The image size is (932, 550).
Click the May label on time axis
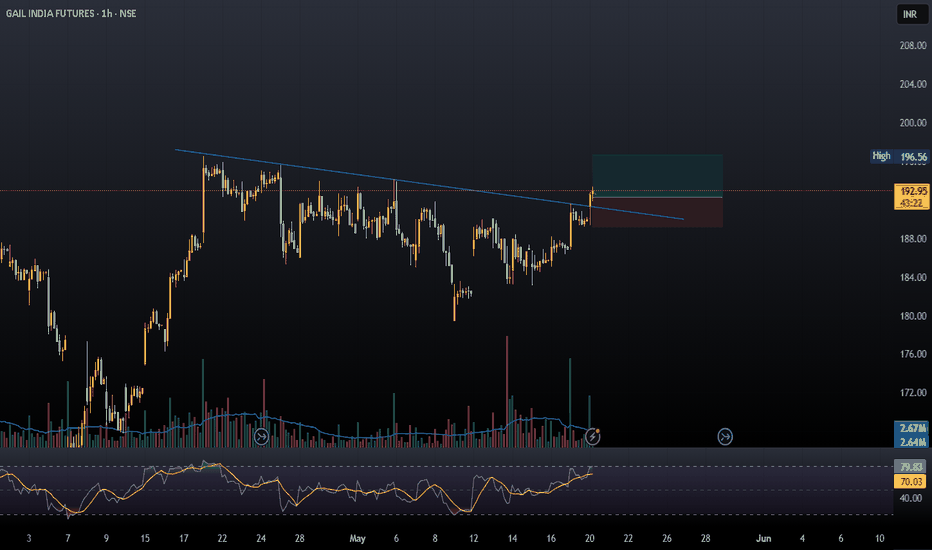click(x=357, y=539)
